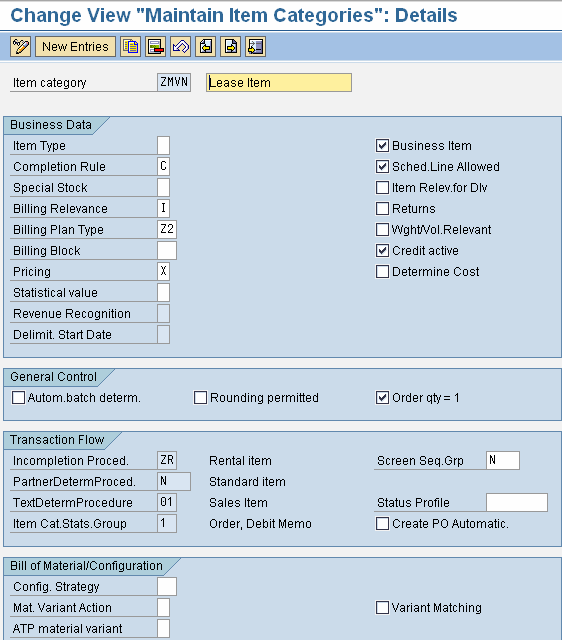Uncheck the Business Item checkbox
562x640 pixels.
click(x=382, y=145)
